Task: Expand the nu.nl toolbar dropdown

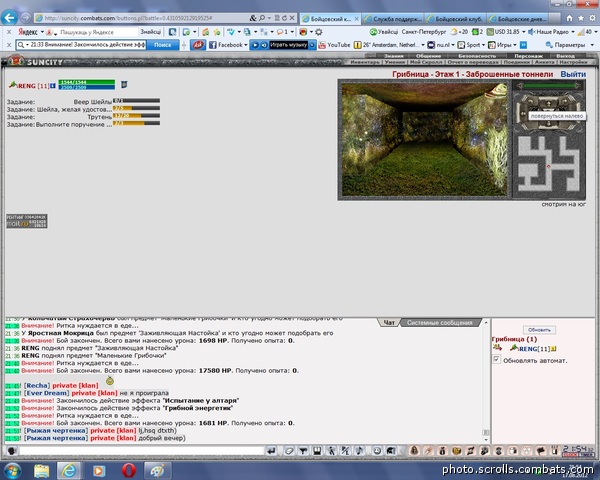Action: pyautogui.click(x=453, y=45)
